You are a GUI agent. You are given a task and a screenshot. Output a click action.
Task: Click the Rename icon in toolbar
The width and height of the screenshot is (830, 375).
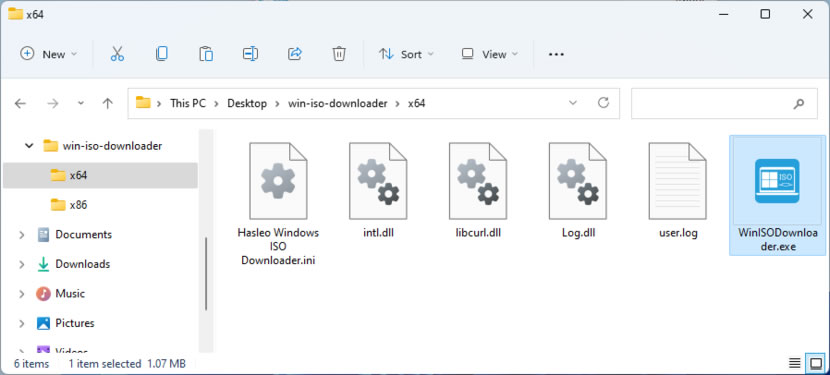pos(250,53)
